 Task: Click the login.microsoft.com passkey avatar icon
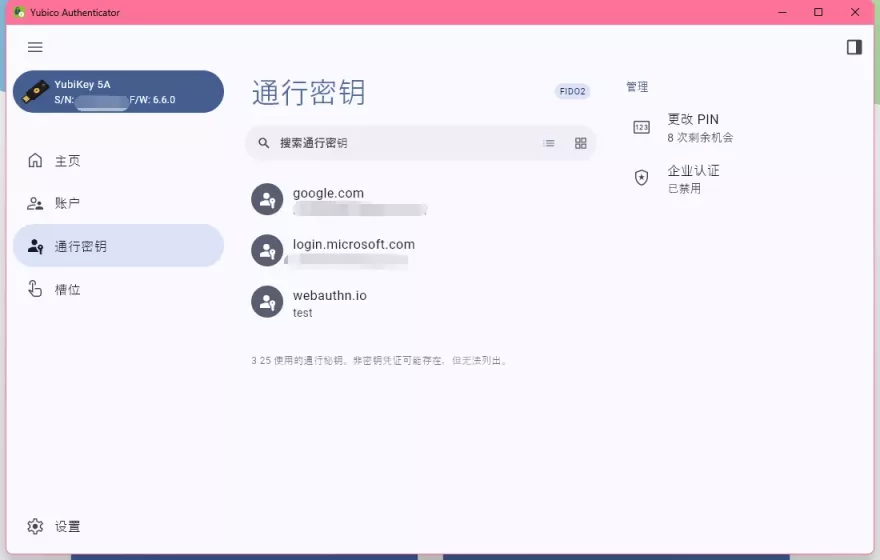(x=267, y=251)
